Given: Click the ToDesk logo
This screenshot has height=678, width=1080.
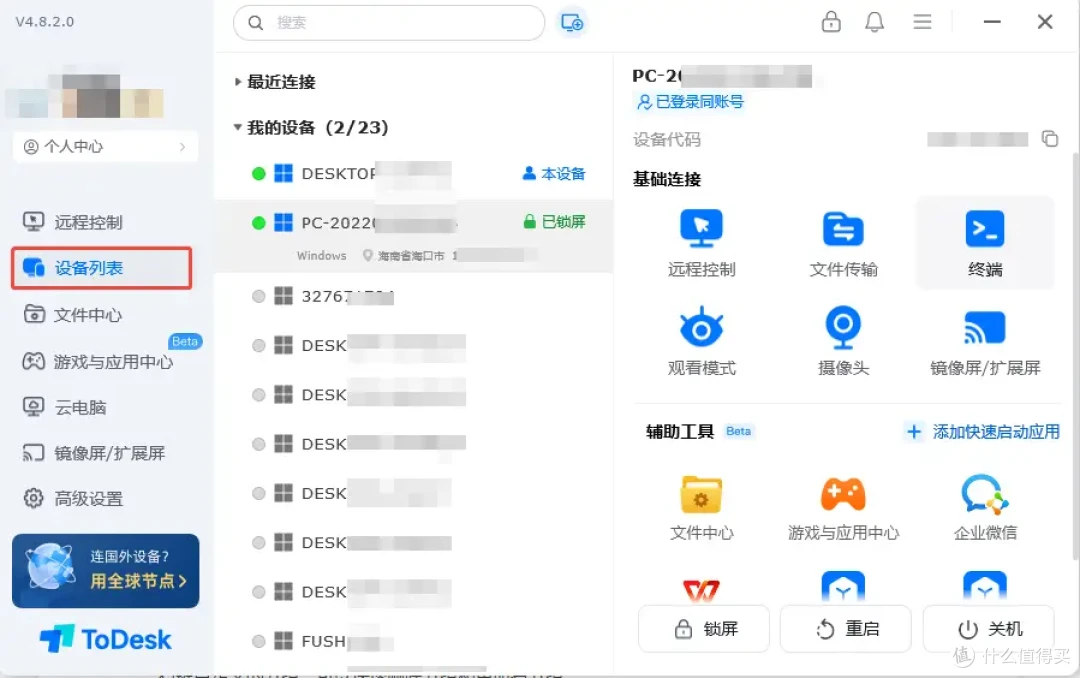Looking at the screenshot, I should point(105,639).
